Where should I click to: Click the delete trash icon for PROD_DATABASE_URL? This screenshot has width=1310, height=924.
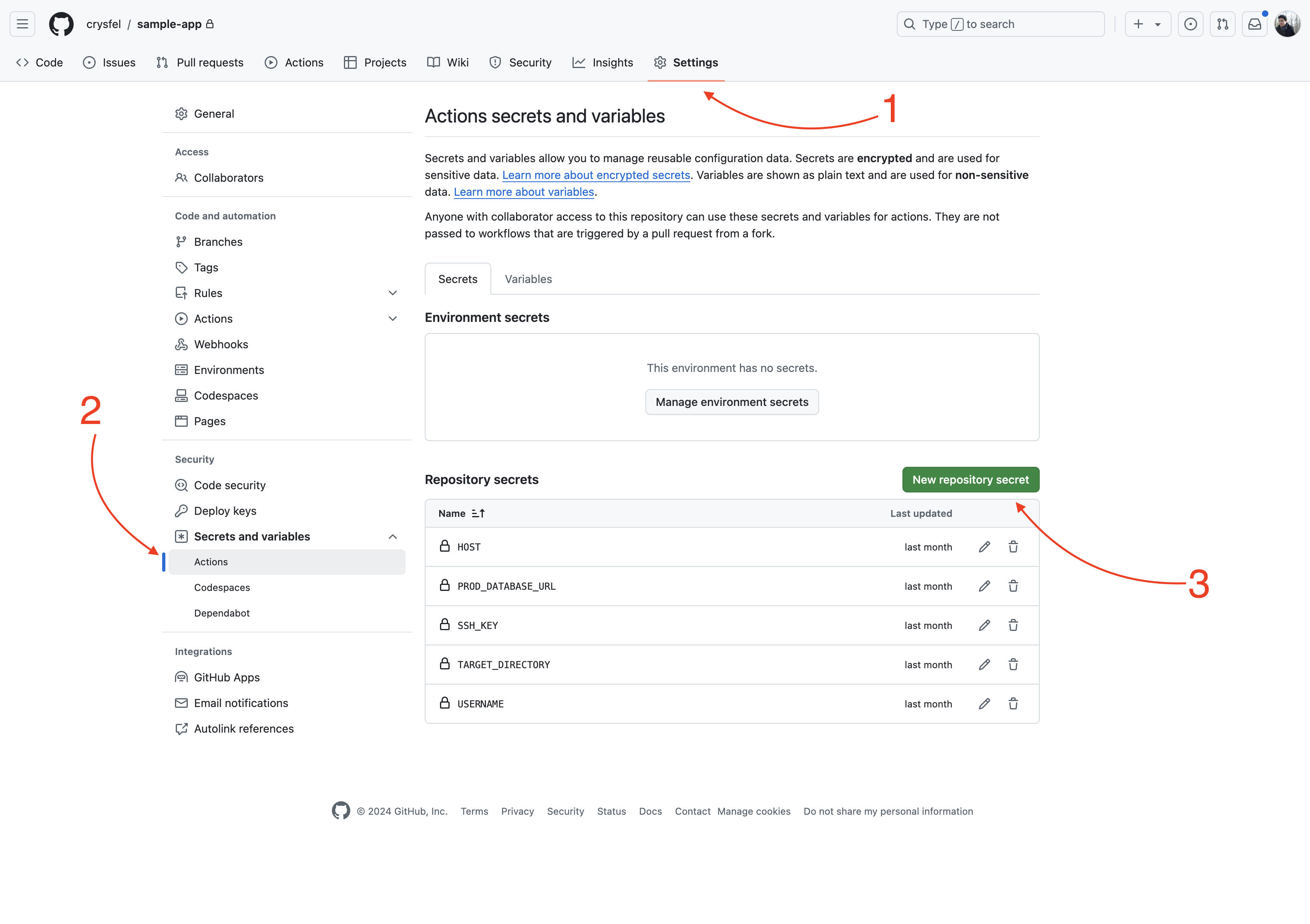(1013, 586)
